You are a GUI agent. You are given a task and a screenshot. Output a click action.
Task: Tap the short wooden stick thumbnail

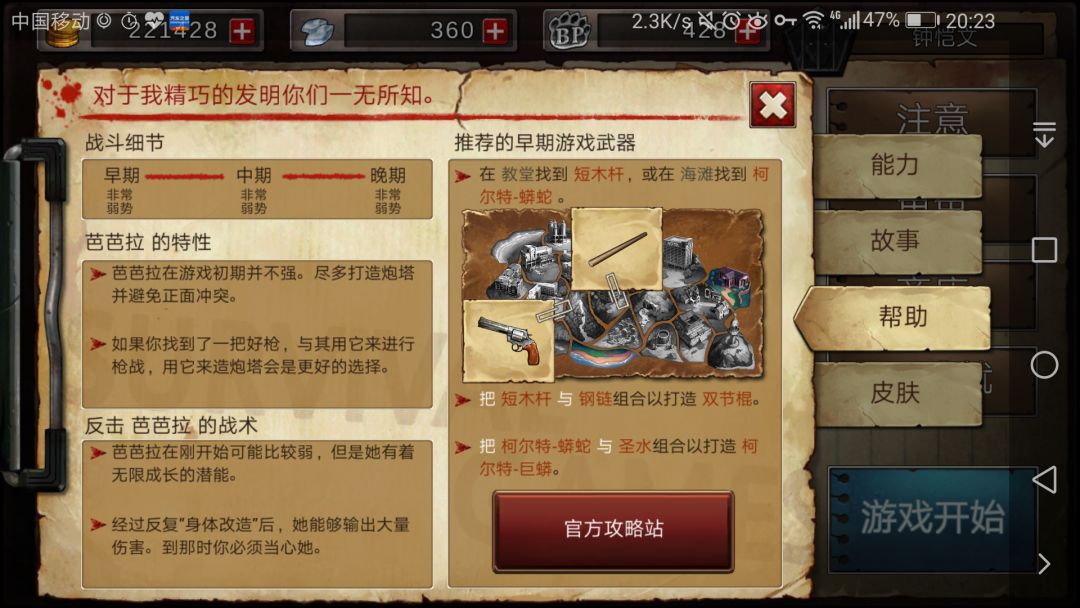tap(616, 249)
